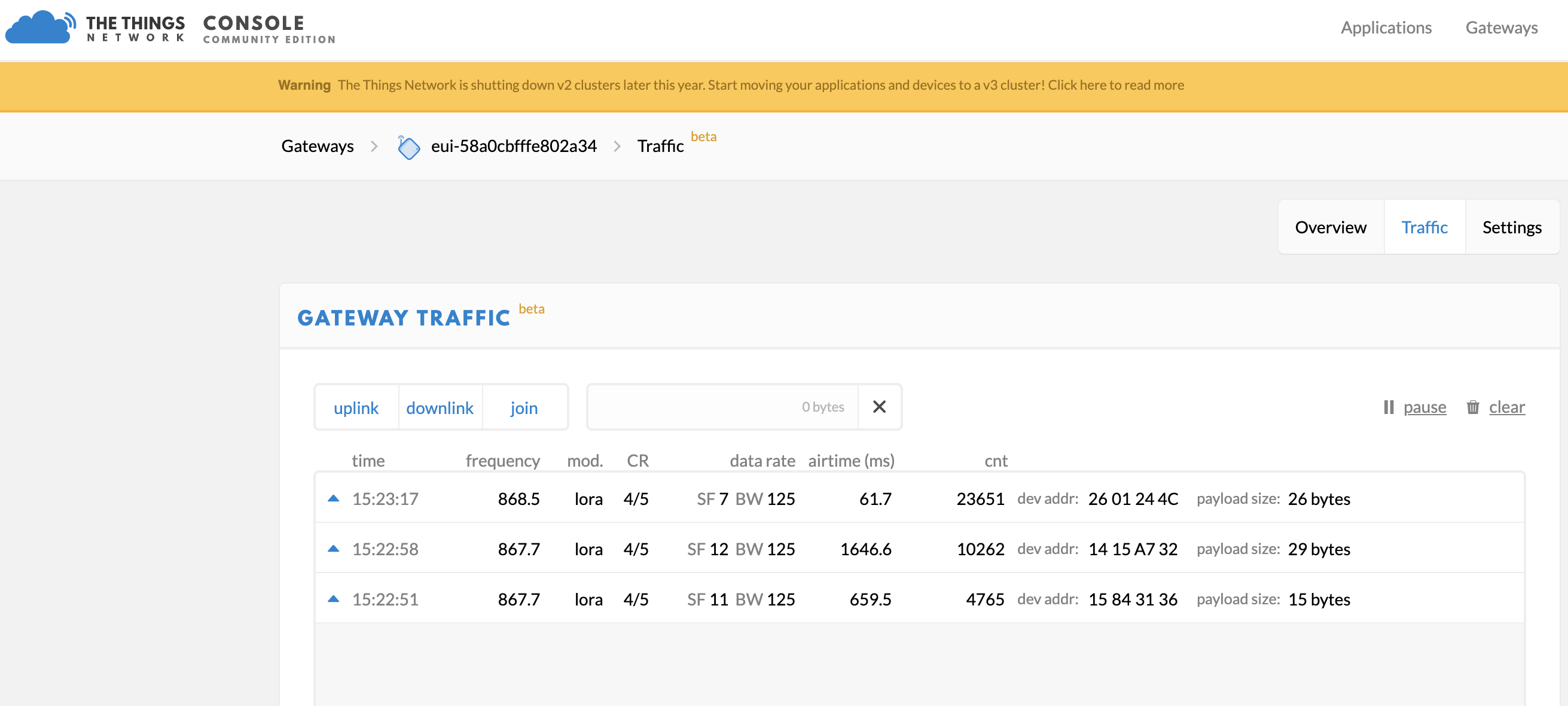Click The Things Network cloud logo
1568x706 pixels.
click(40, 28)
